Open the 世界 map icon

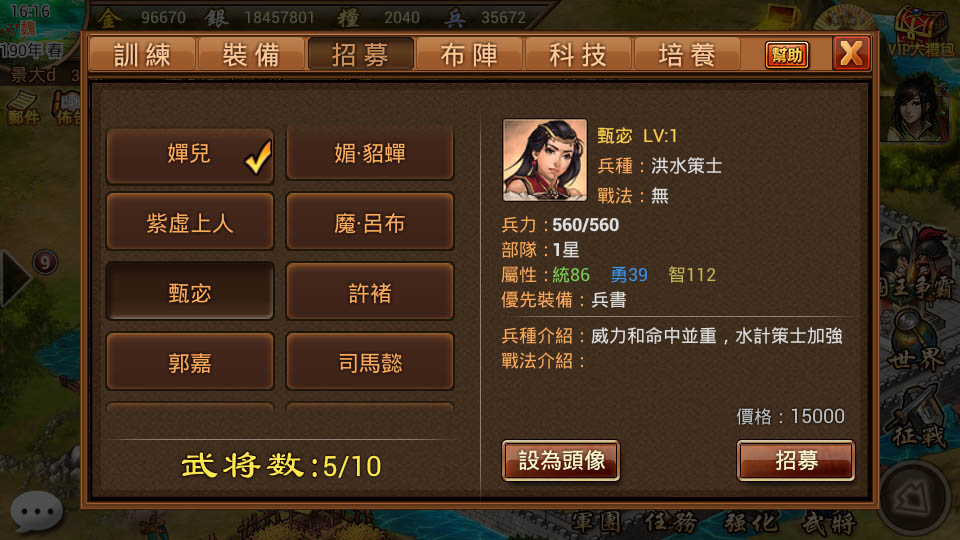(x=917, y=343)
